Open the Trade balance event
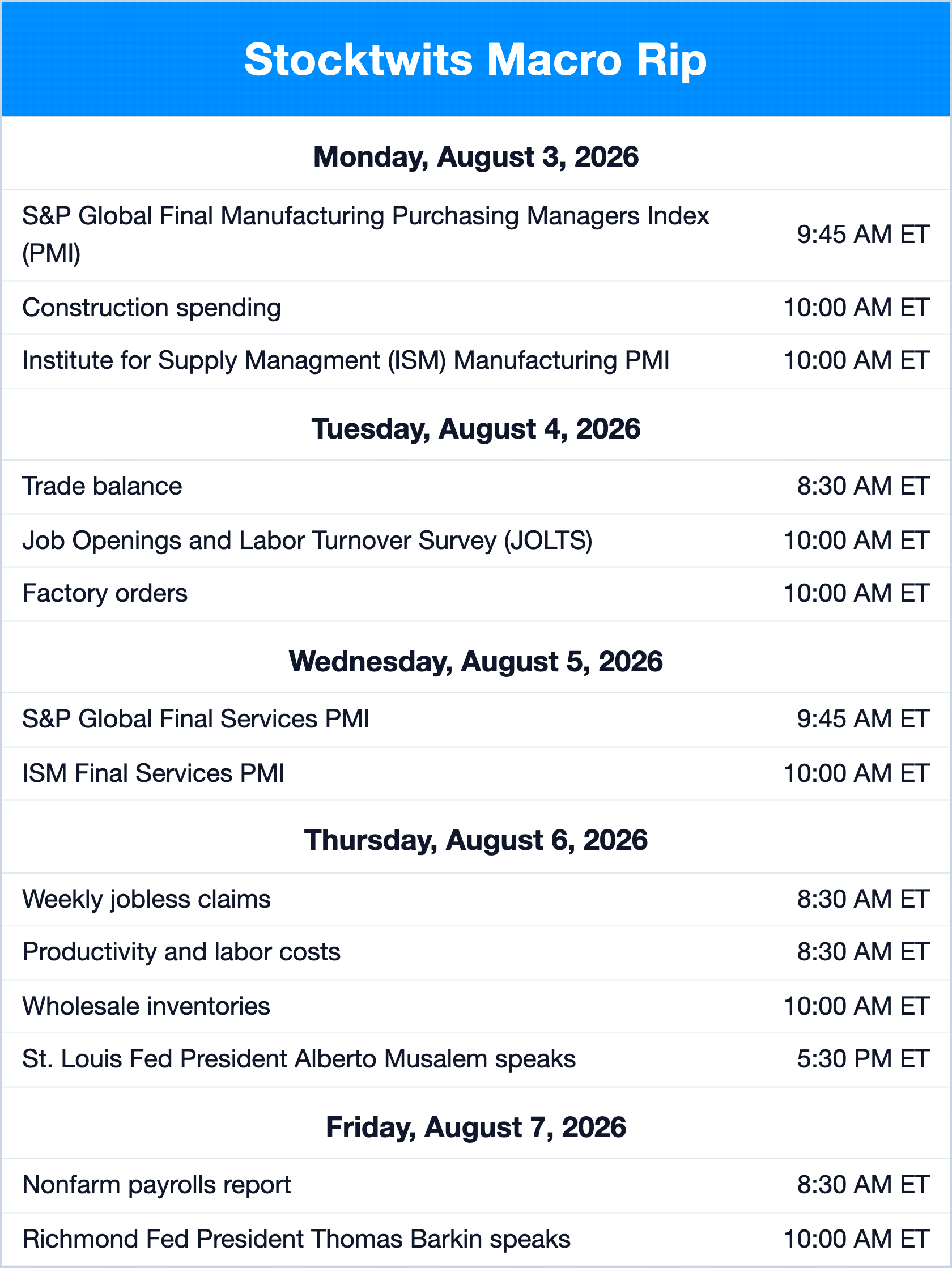The image size is (952, 1268). click(x=476, y=486)
